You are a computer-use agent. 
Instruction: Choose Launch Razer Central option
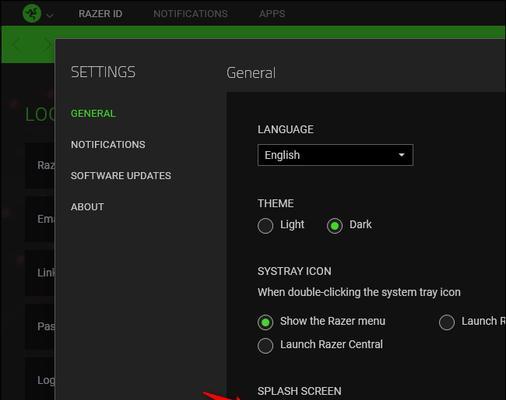click(265, 346)
